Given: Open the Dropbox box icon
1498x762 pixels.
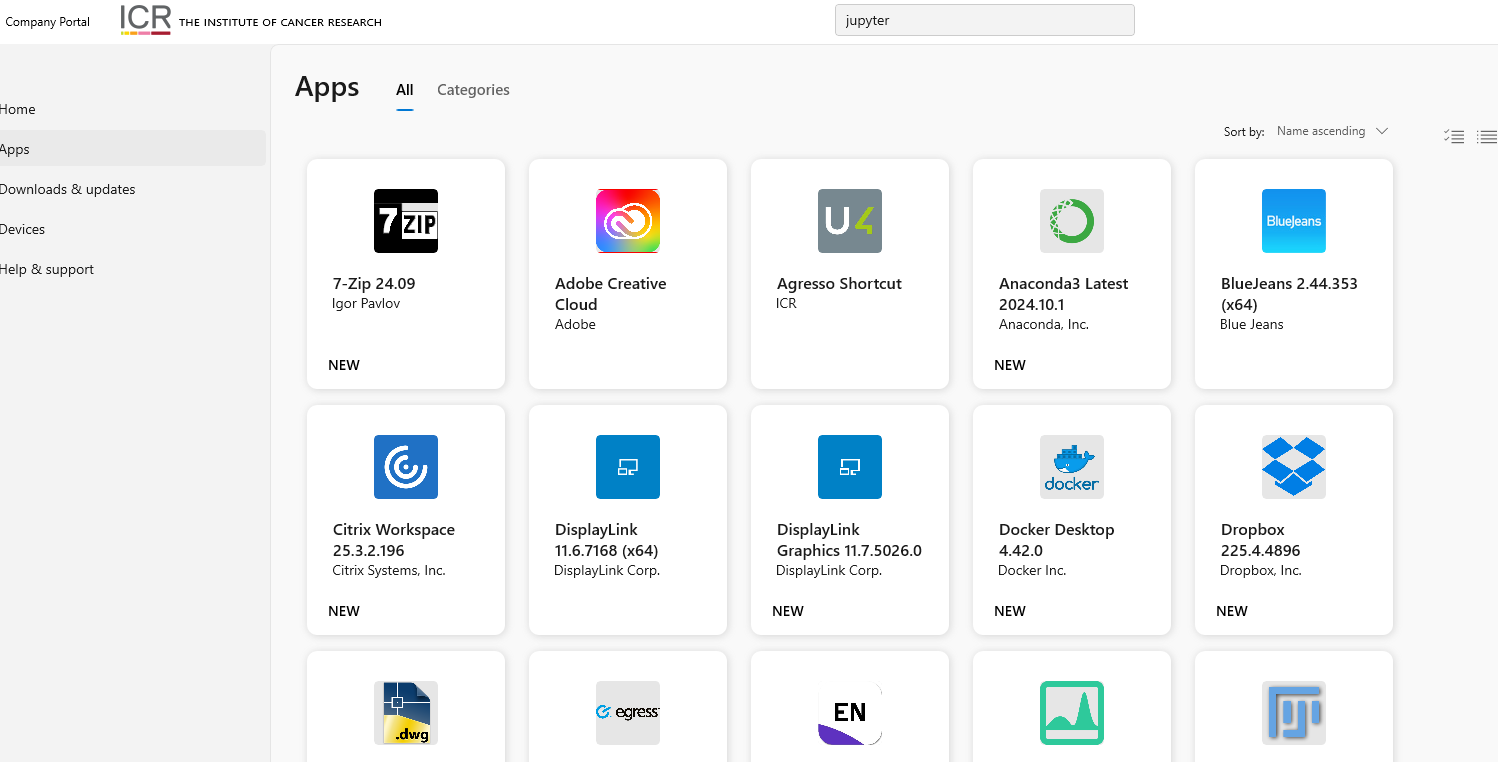Looking at the screenshot, I should pos(1294,467).
